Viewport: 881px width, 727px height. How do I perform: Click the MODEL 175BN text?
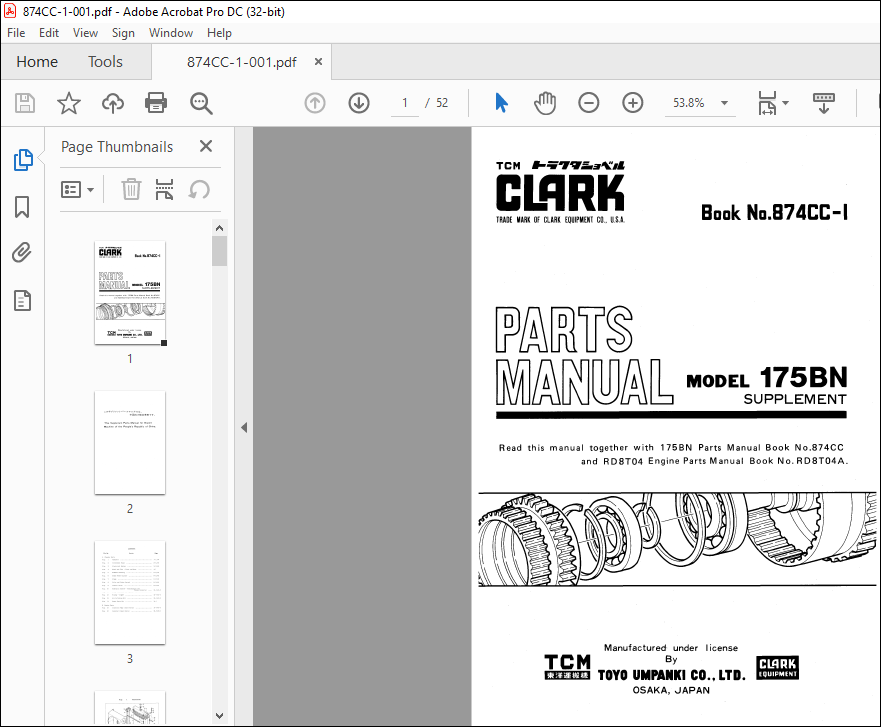click(766, 378)
